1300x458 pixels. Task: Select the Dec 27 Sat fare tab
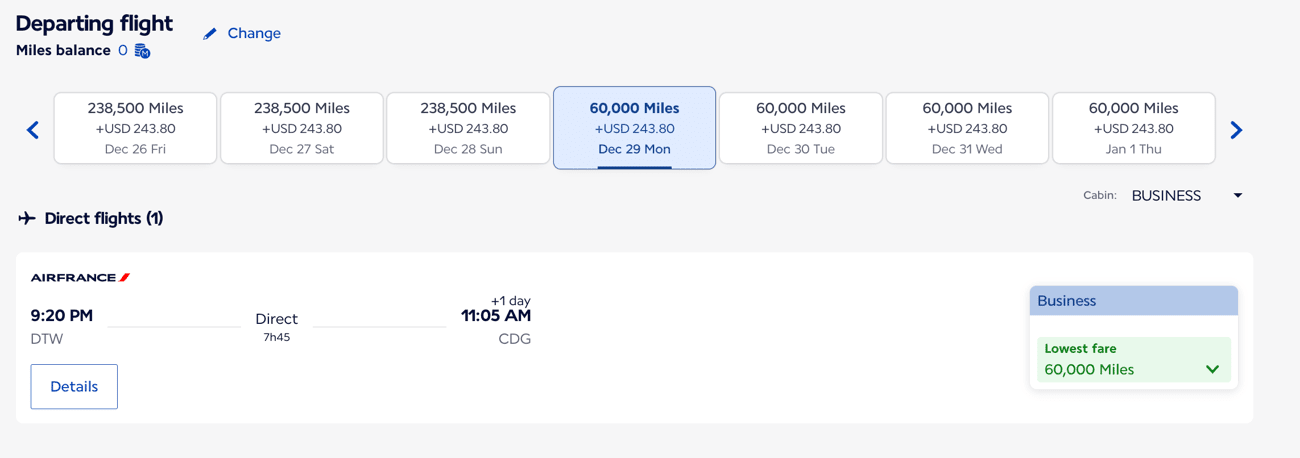point(302,128)
